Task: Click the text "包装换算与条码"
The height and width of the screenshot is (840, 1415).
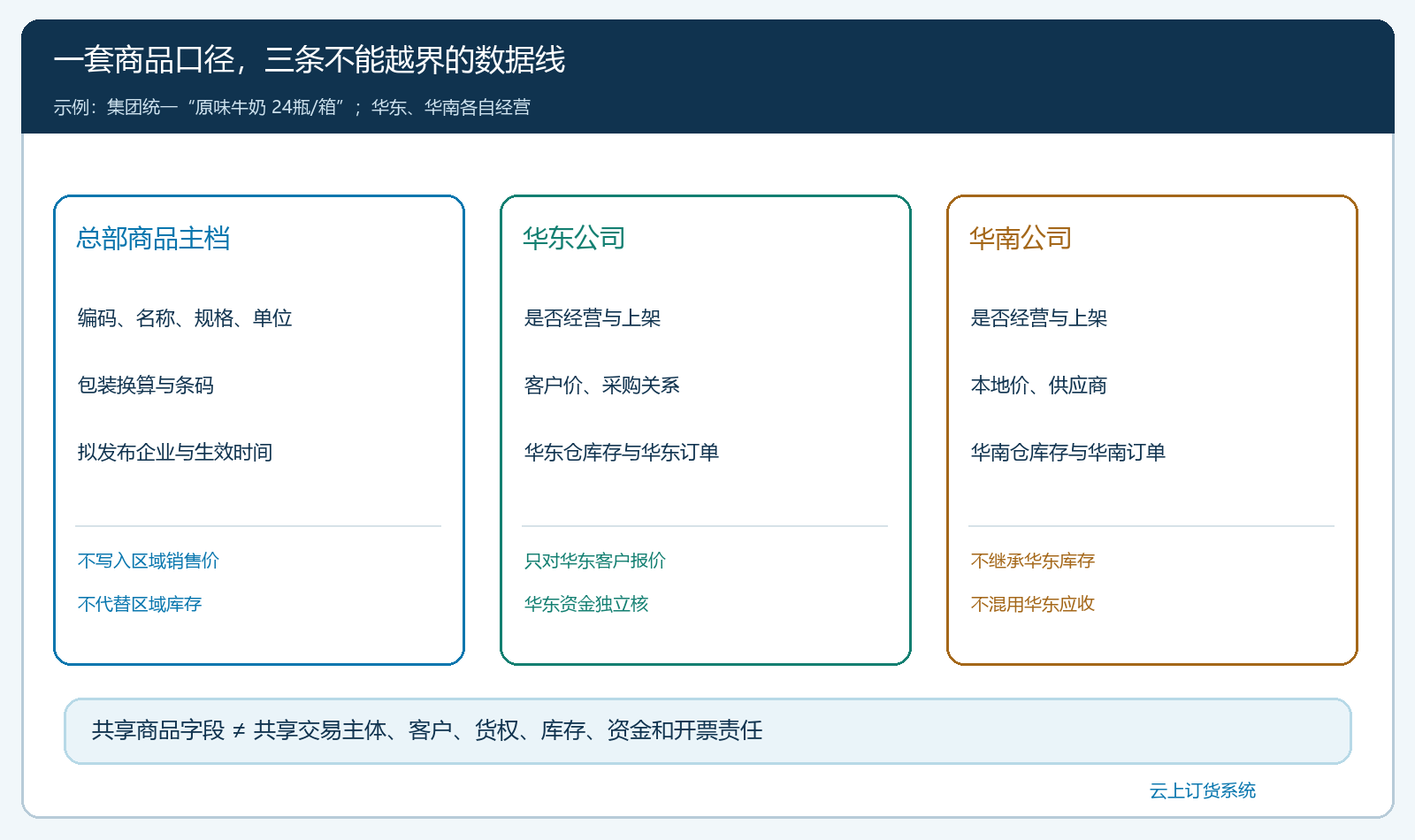Action: (146, 385)
